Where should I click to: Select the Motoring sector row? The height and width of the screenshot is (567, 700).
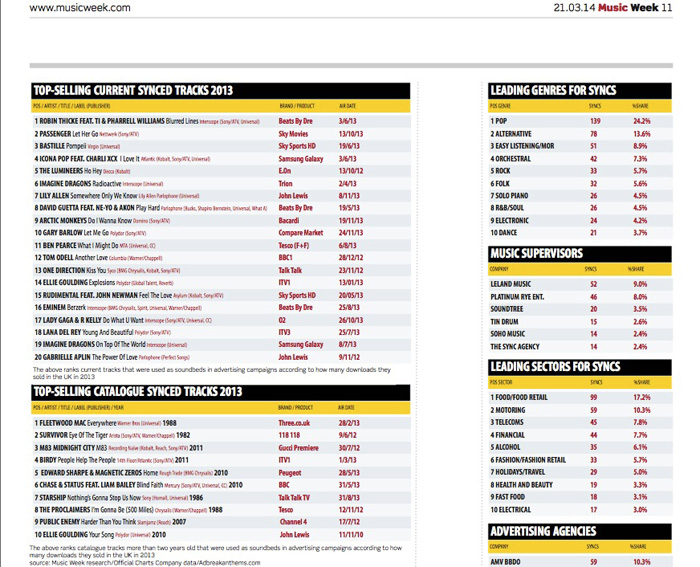(579, 410)
